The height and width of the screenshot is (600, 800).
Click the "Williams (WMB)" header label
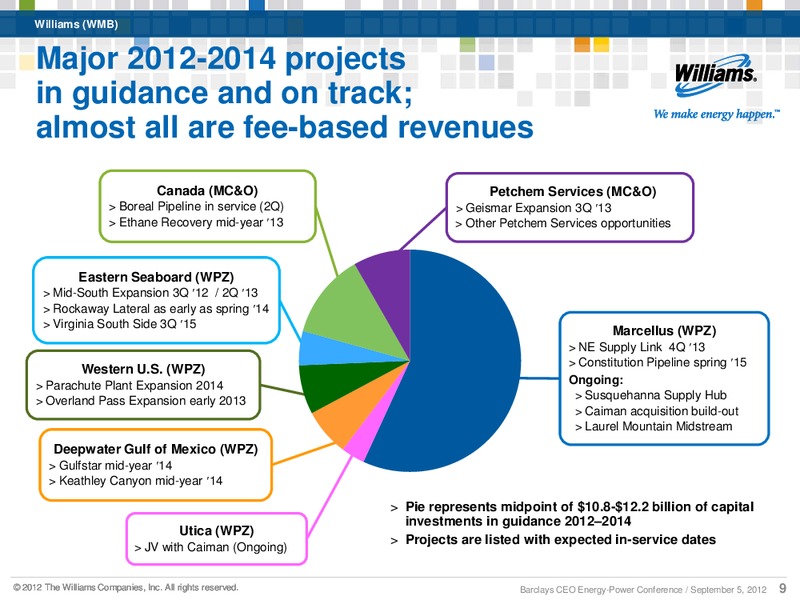(x=76, y=24)
